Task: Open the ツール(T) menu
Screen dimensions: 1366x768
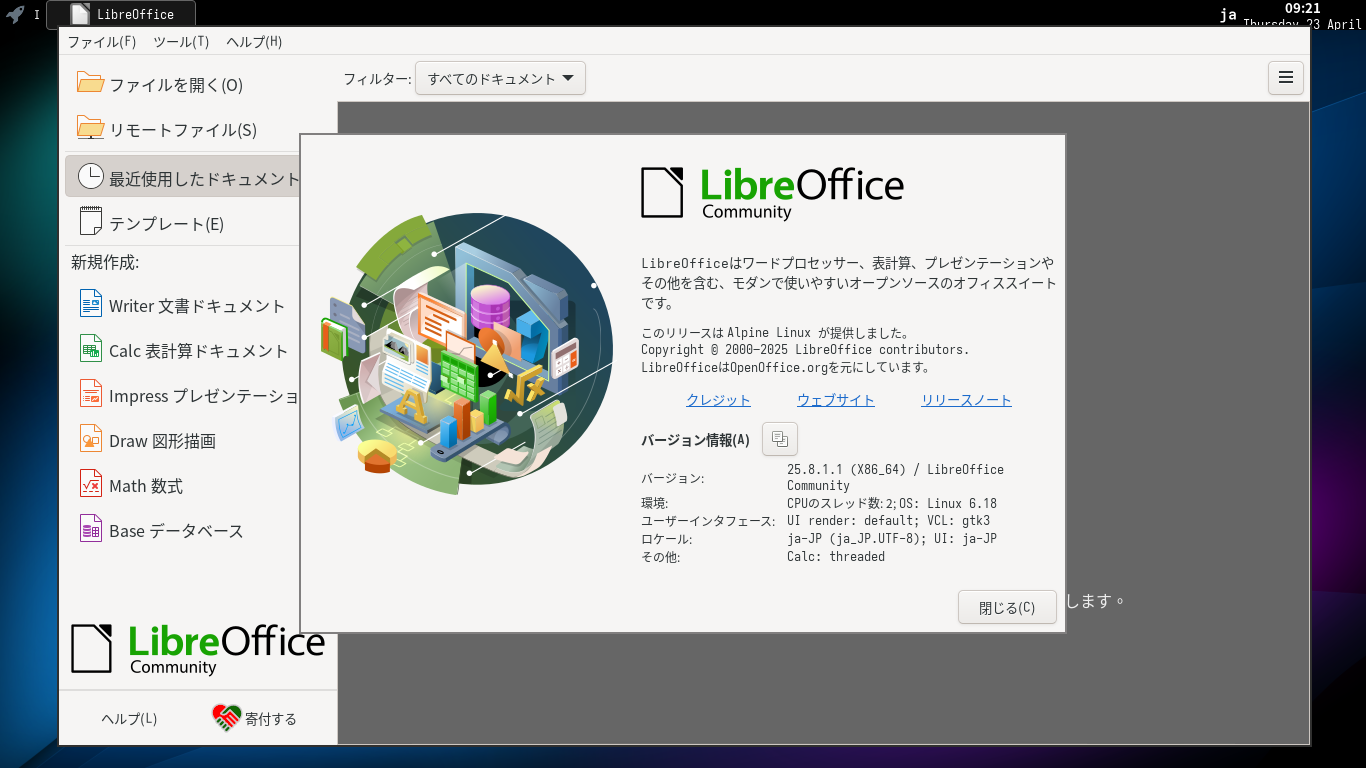Action: pyautogui.click(x=181, y=42)
